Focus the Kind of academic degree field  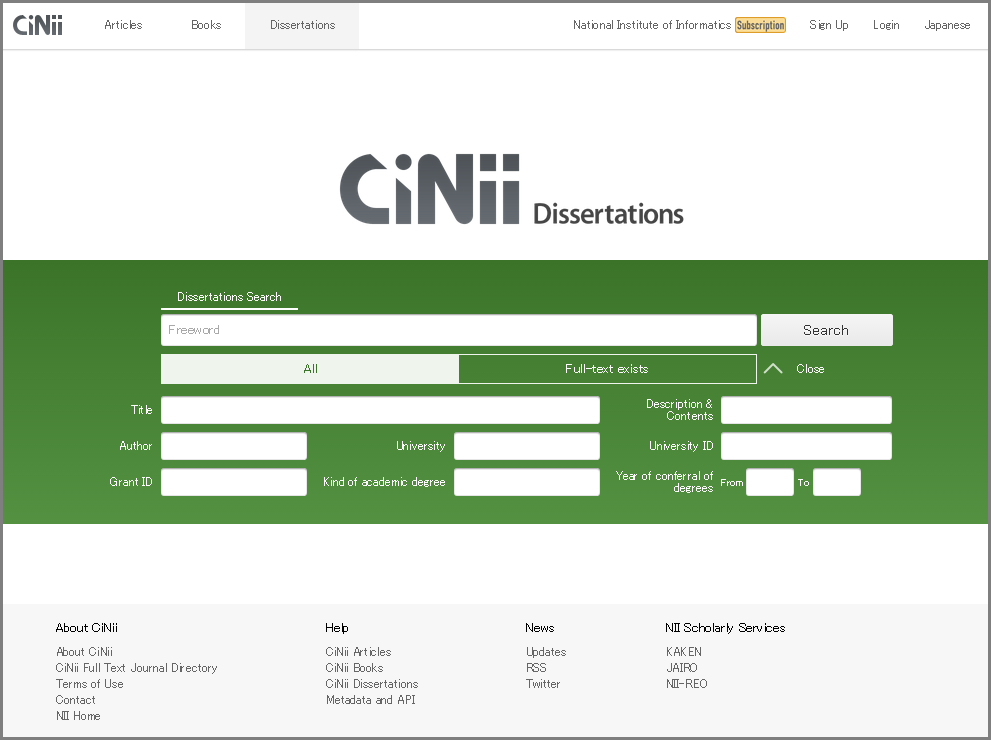click(x=526, y=482)
